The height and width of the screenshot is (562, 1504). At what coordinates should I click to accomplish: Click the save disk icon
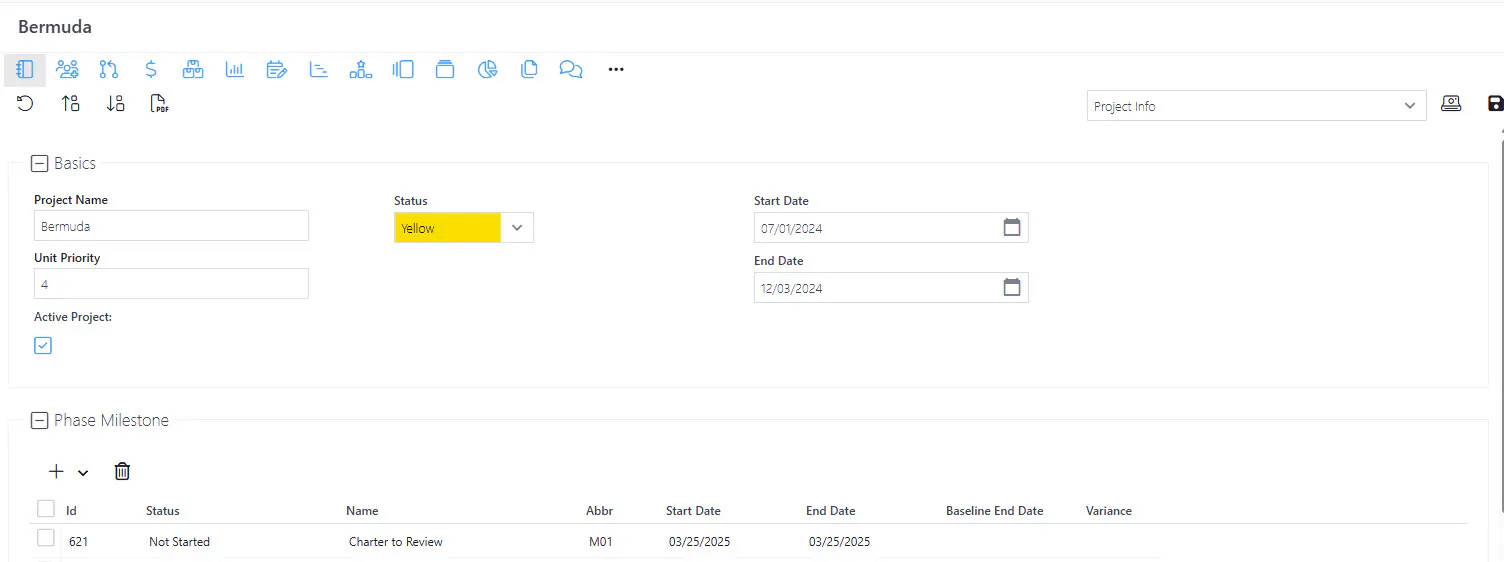[1496, 104]
